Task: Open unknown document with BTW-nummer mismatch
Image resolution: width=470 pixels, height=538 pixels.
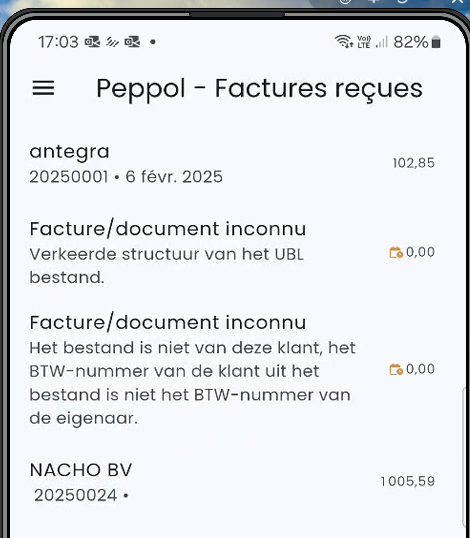Action: pyautogui.click(x=232, y=370)
